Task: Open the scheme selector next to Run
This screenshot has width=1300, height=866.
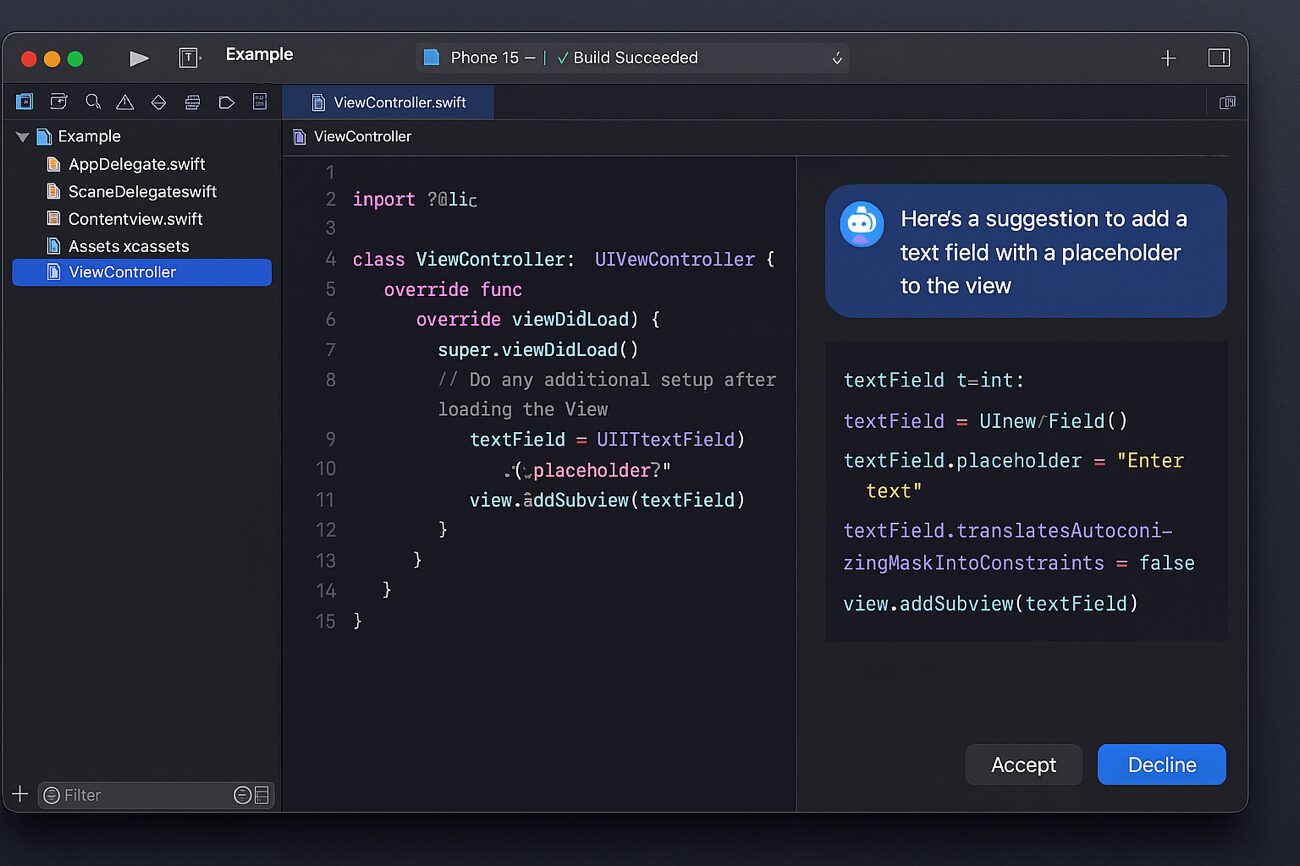Action: [189, 58]
